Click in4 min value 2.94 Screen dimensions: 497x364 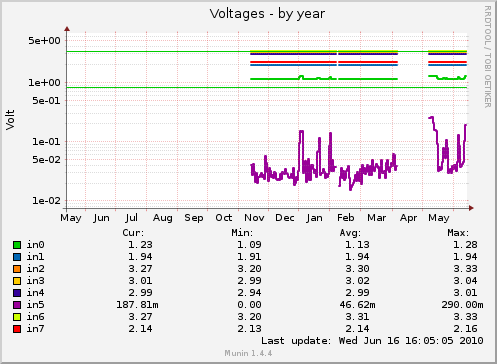click(x=249, y=293)
